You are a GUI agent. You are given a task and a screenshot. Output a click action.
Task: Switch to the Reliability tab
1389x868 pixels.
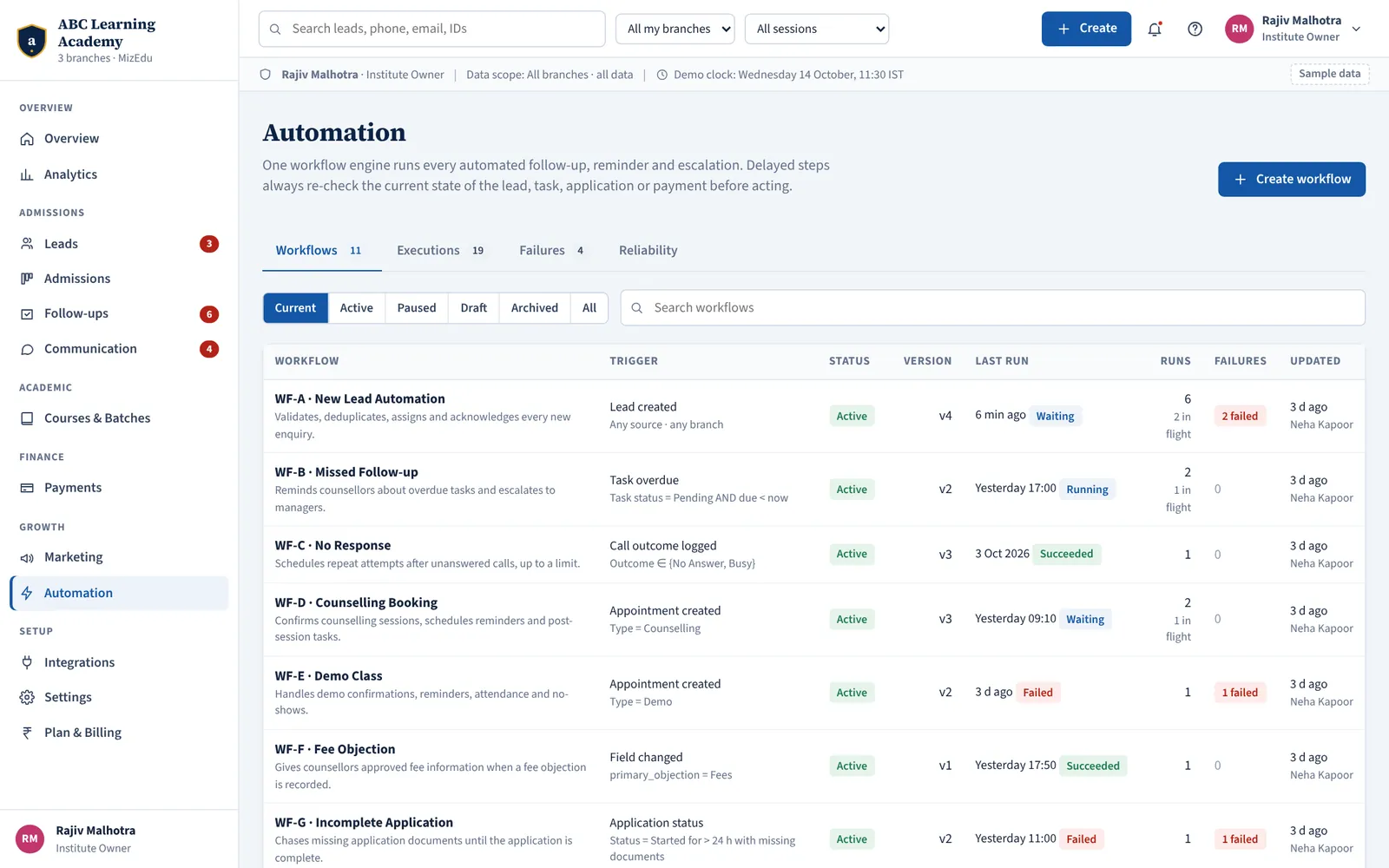tap(648, 250)
